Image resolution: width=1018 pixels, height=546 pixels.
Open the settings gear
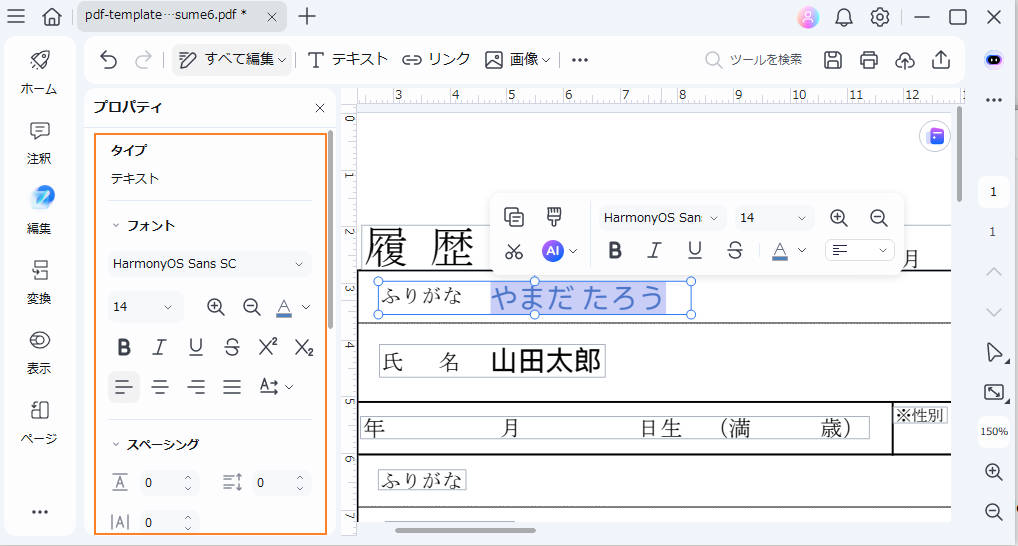[x=880, y=17]
